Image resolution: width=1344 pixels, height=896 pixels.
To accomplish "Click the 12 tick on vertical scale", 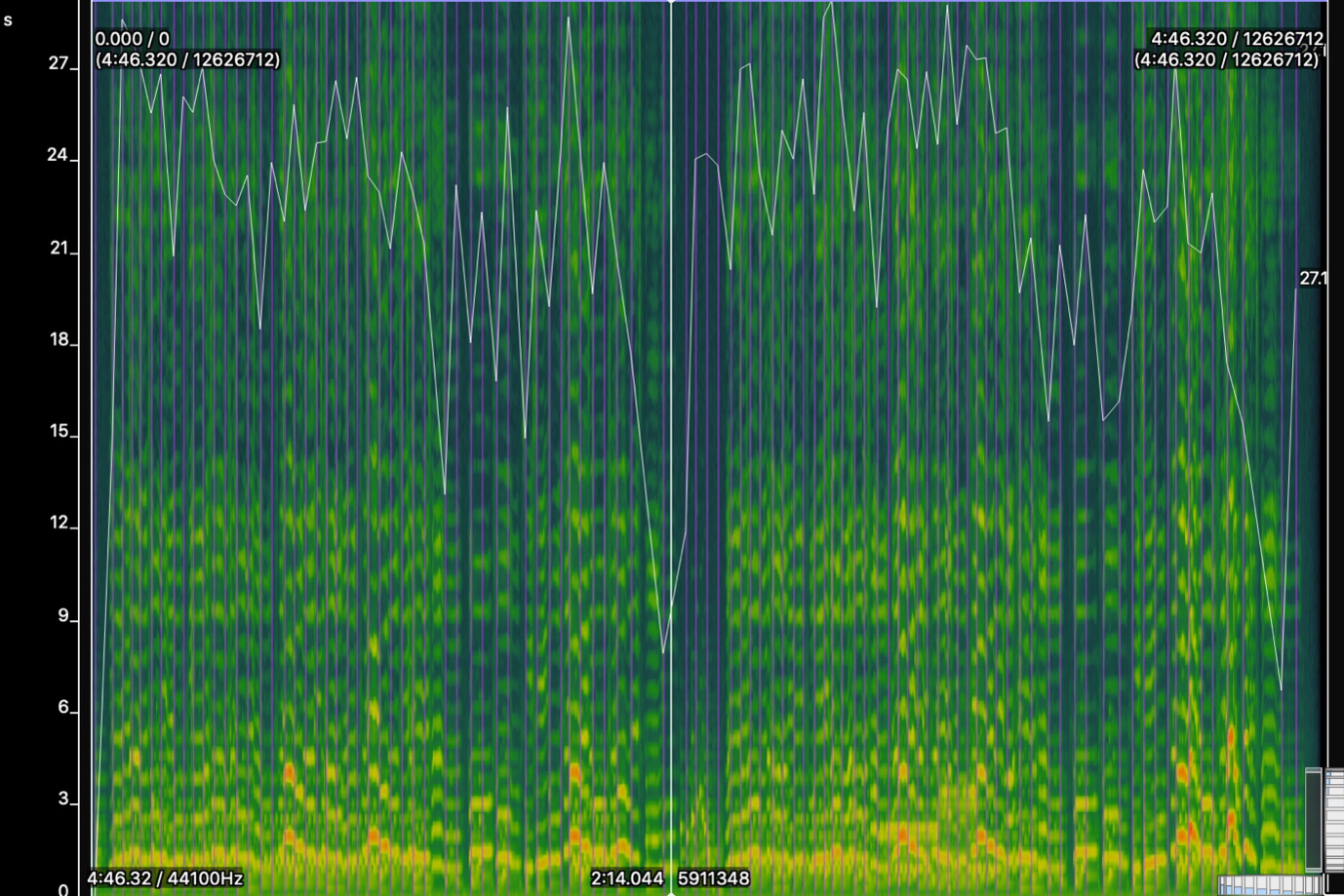I will click(x=59, y=523).
